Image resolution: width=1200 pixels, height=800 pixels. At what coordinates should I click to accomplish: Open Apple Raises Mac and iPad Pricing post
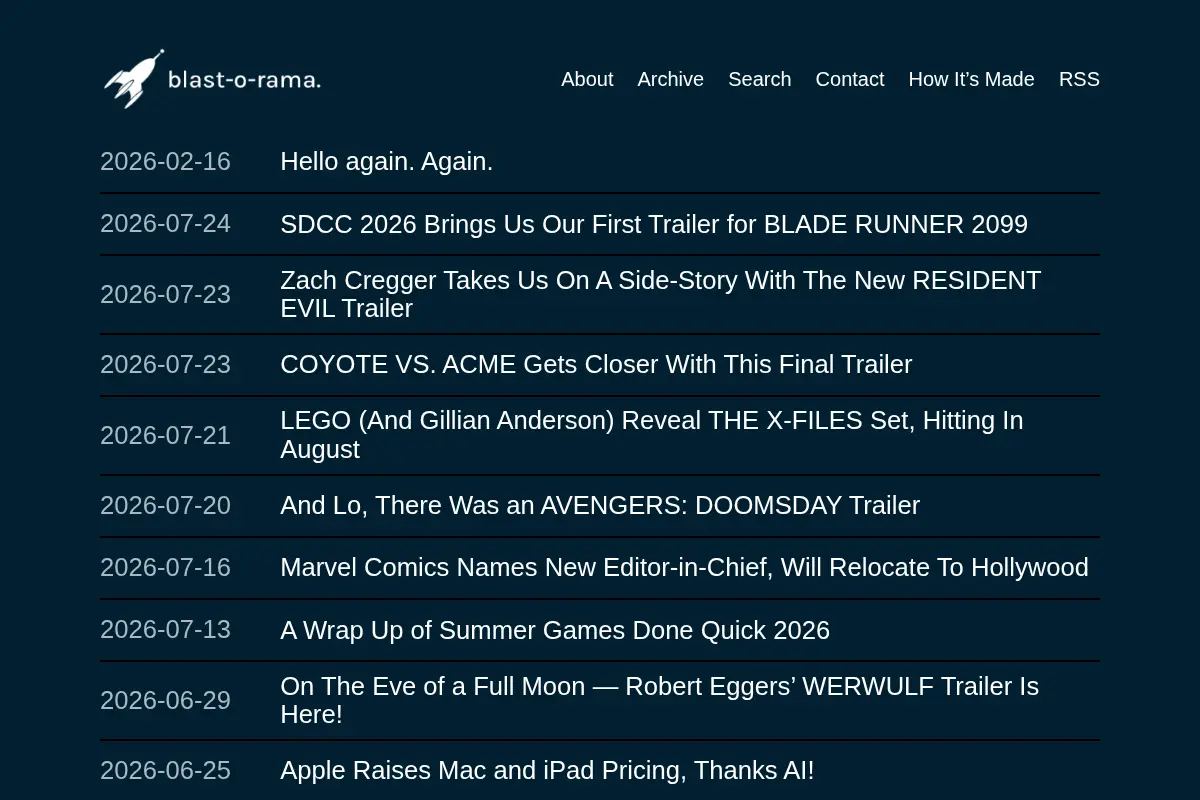[x=547, y=770]
